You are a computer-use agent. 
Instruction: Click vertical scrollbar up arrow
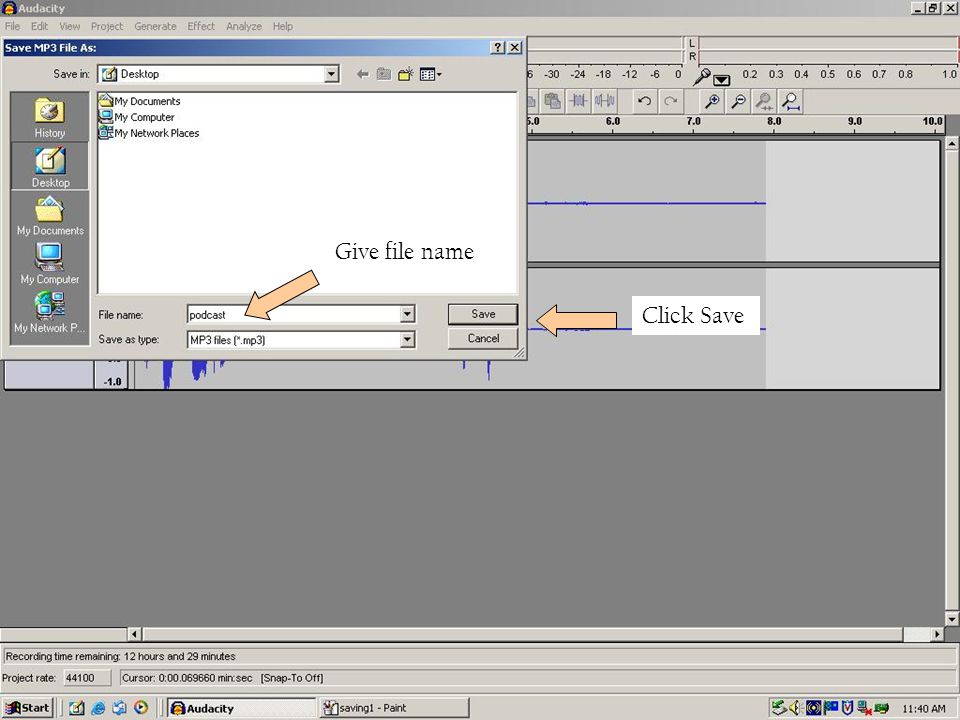(952, 143)
